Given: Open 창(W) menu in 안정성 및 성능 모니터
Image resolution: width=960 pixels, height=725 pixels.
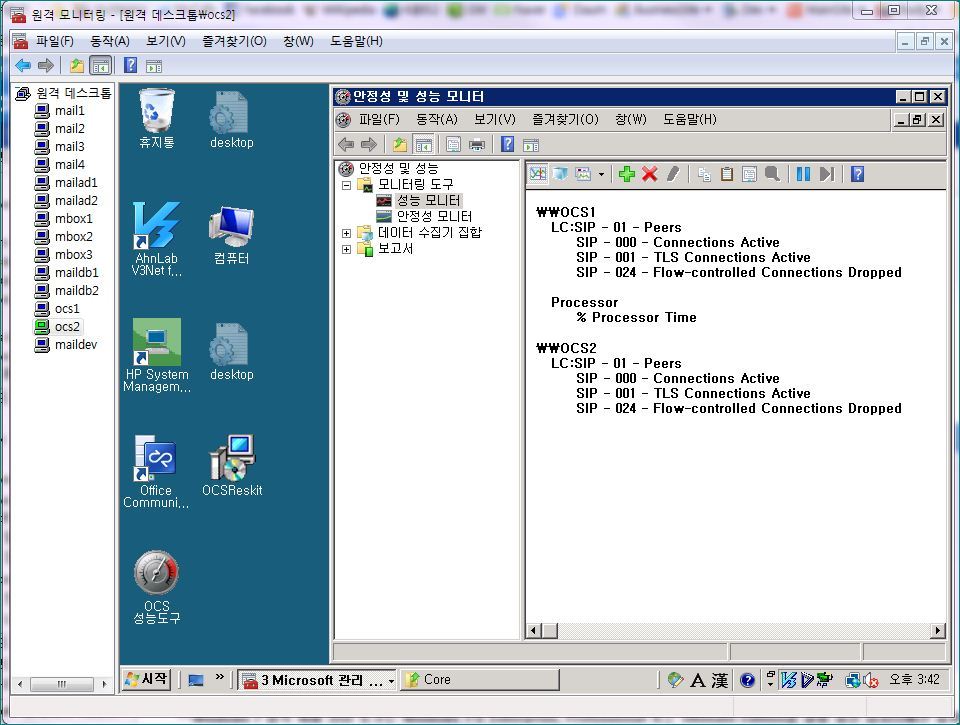Looking at the screenshot, I should point(631,119).
